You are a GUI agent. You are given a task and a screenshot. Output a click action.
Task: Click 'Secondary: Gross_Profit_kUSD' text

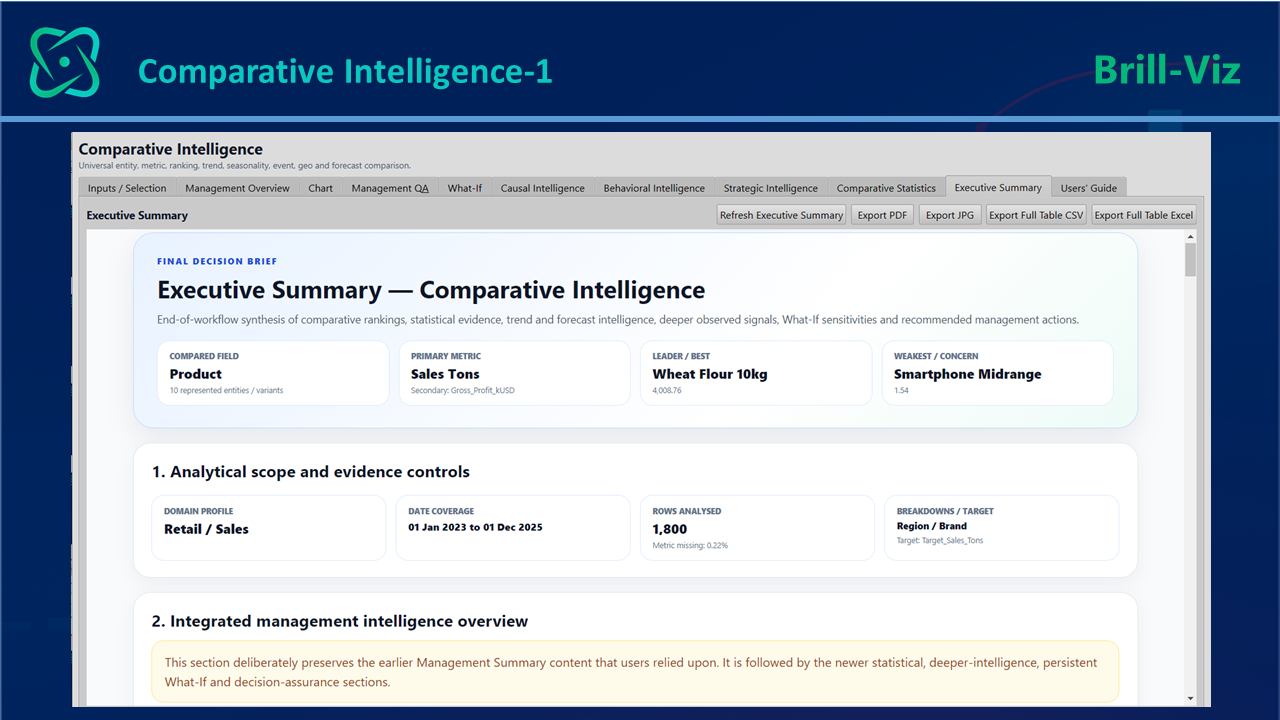[463, 390]
